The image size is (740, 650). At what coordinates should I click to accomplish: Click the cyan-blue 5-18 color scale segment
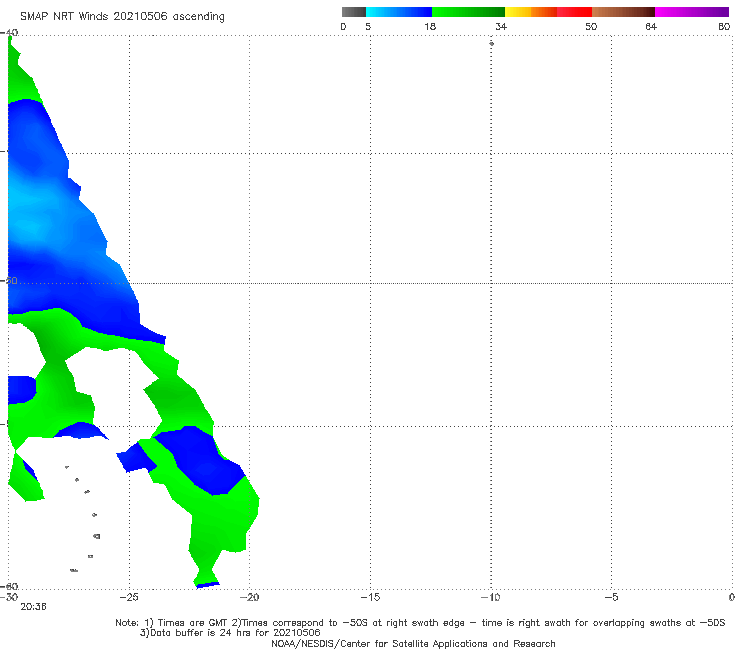(x=399, y=12)
